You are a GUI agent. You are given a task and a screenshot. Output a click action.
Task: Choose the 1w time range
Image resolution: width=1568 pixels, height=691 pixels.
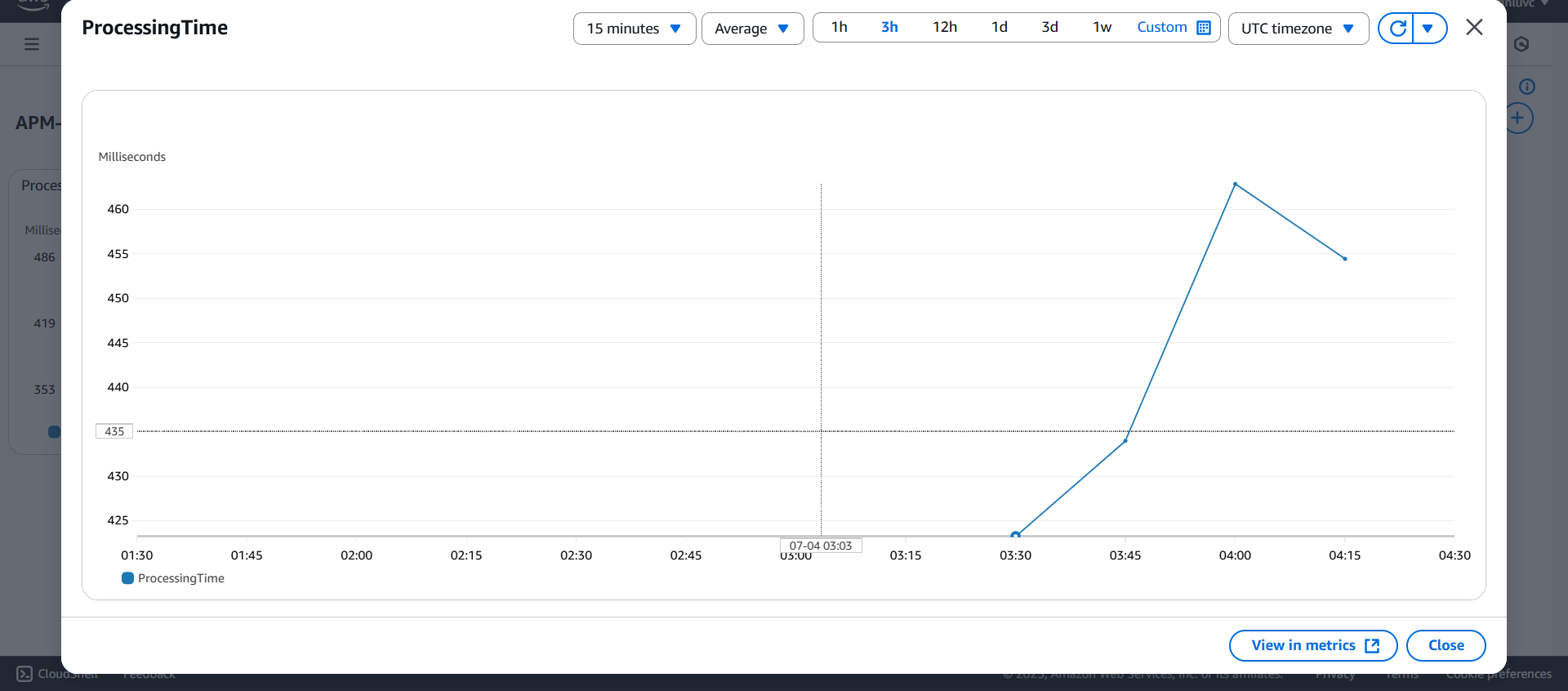coord(1102,28)
